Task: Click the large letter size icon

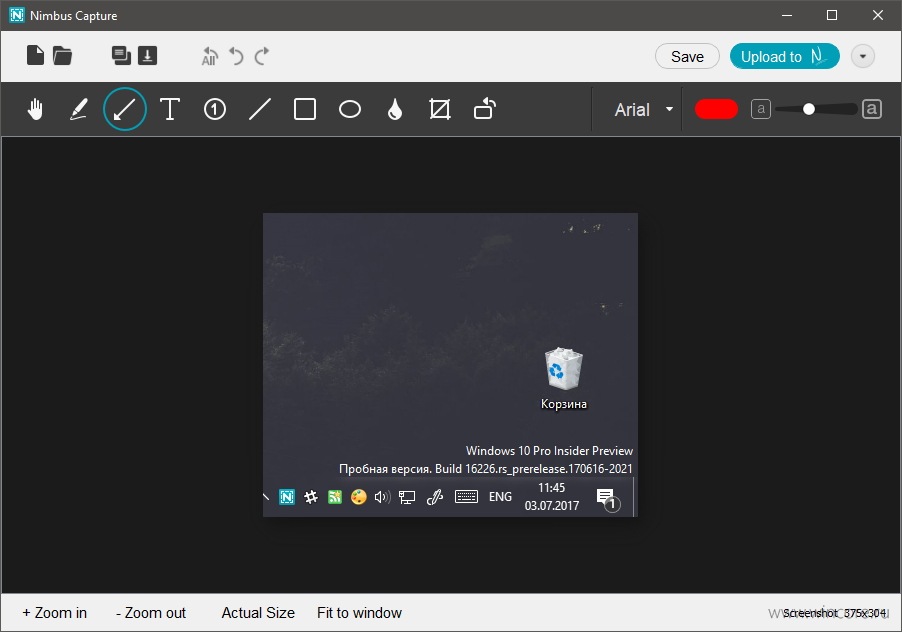Action: [x=872, y=109]
